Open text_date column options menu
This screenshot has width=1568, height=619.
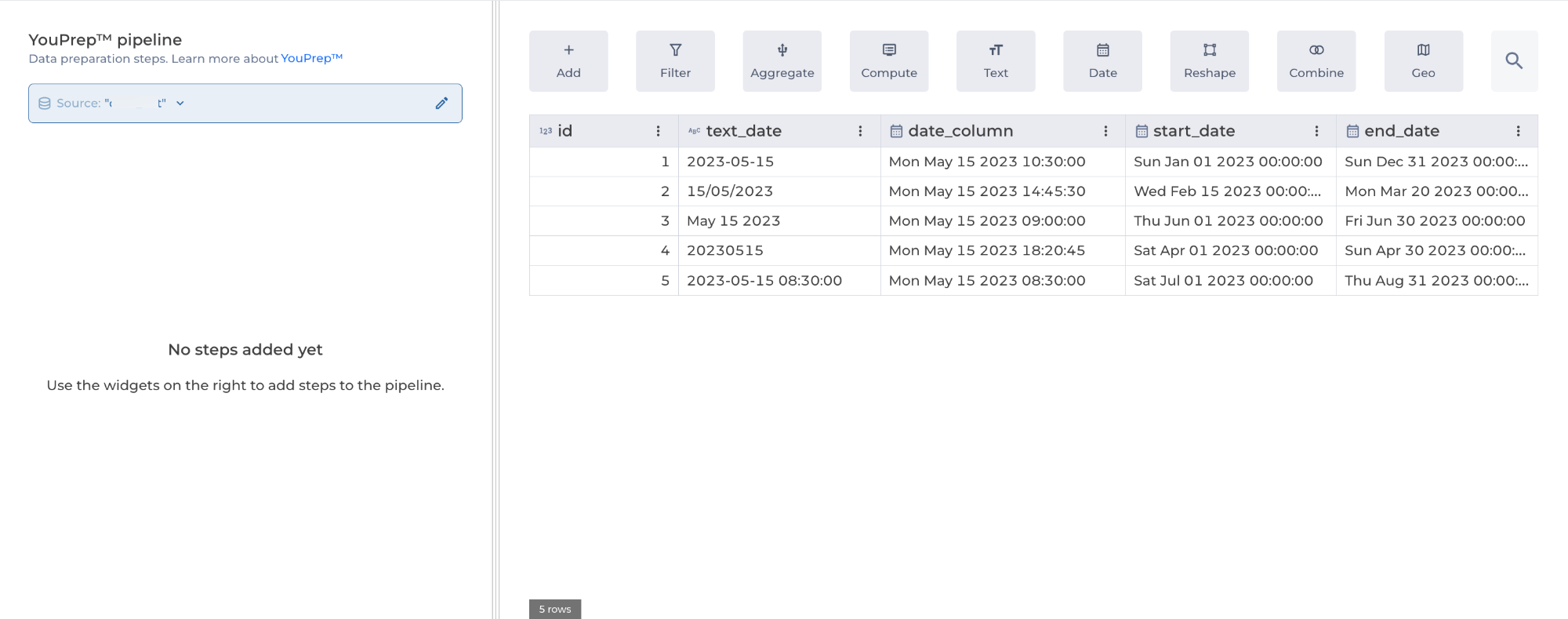pos(860,131)
